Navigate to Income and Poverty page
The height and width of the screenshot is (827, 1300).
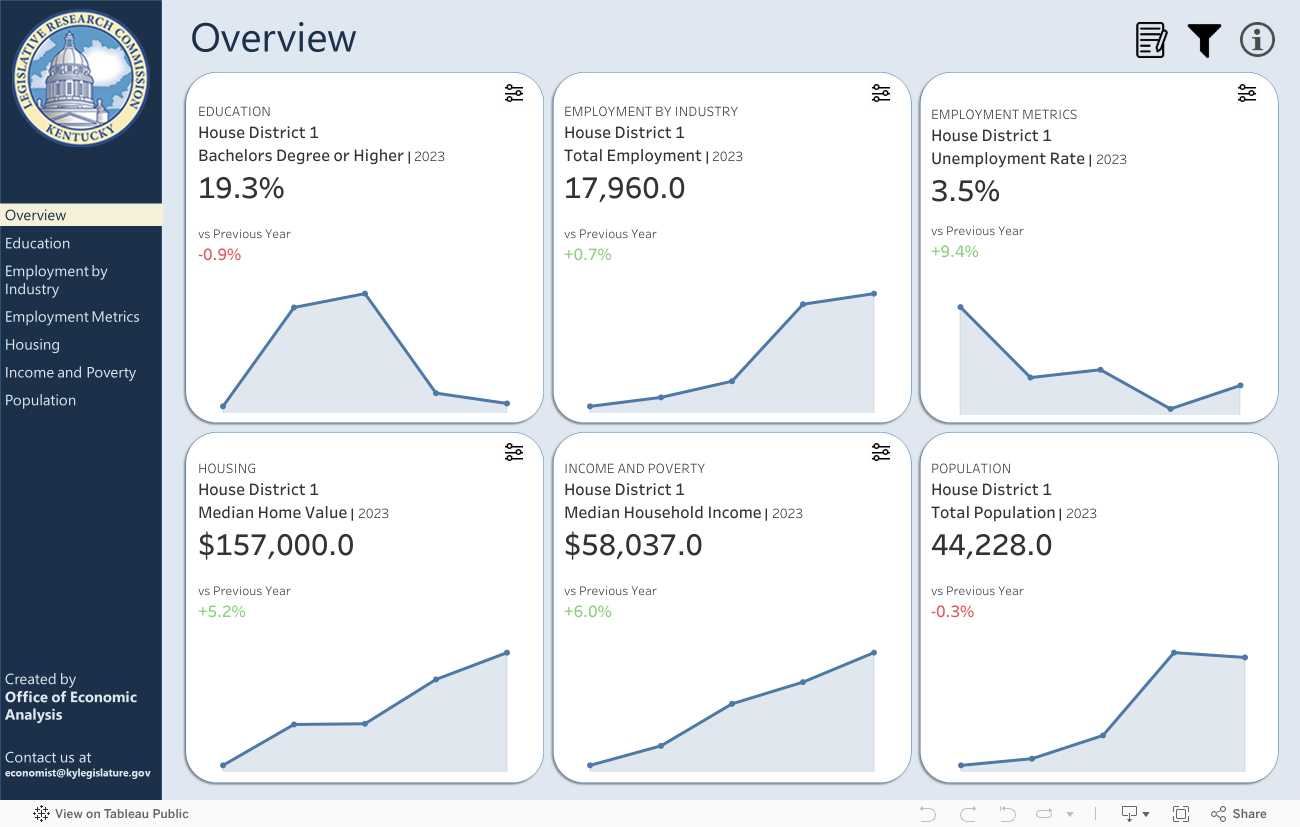(x=70, y=373)
